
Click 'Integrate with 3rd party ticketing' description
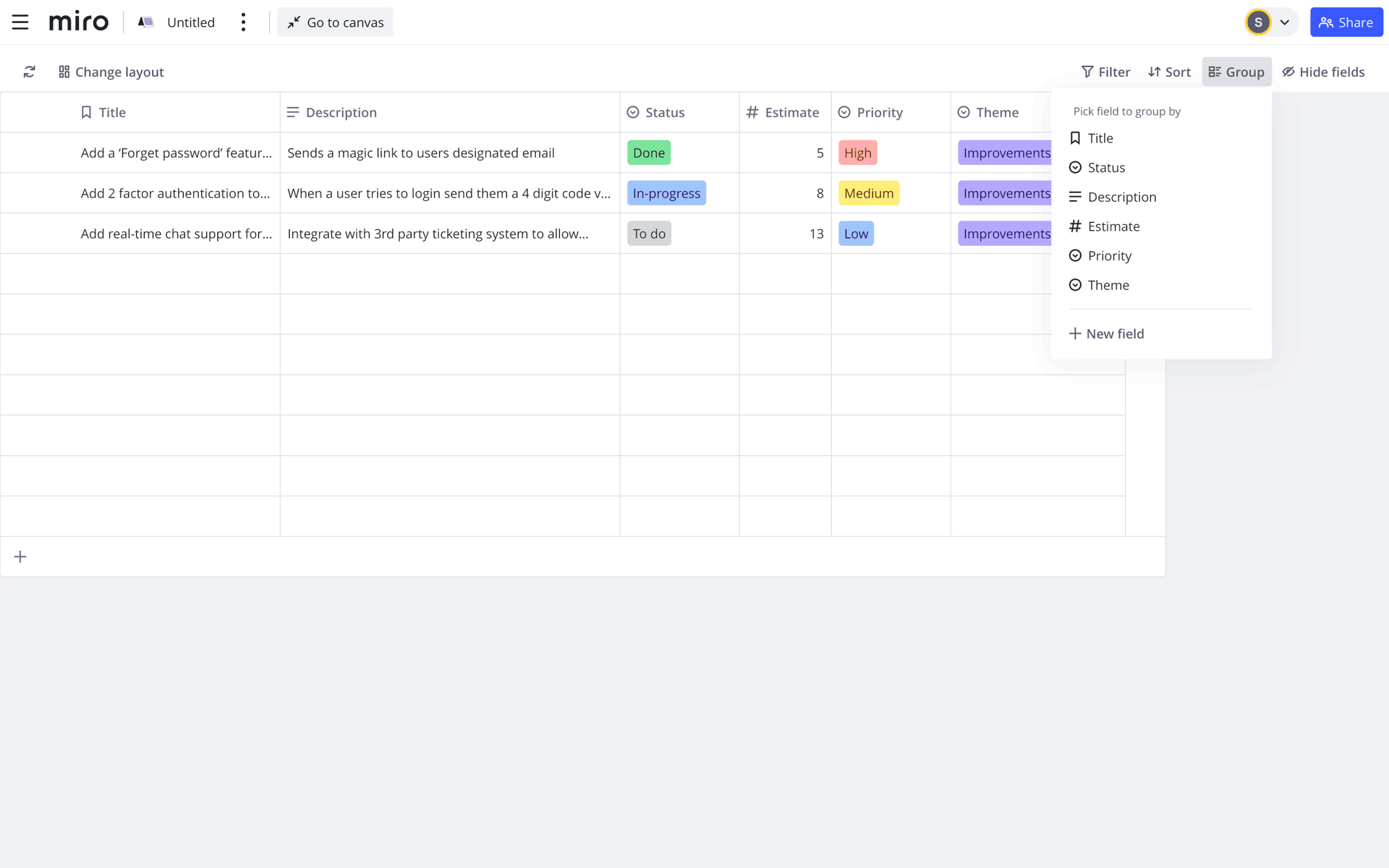450,234
